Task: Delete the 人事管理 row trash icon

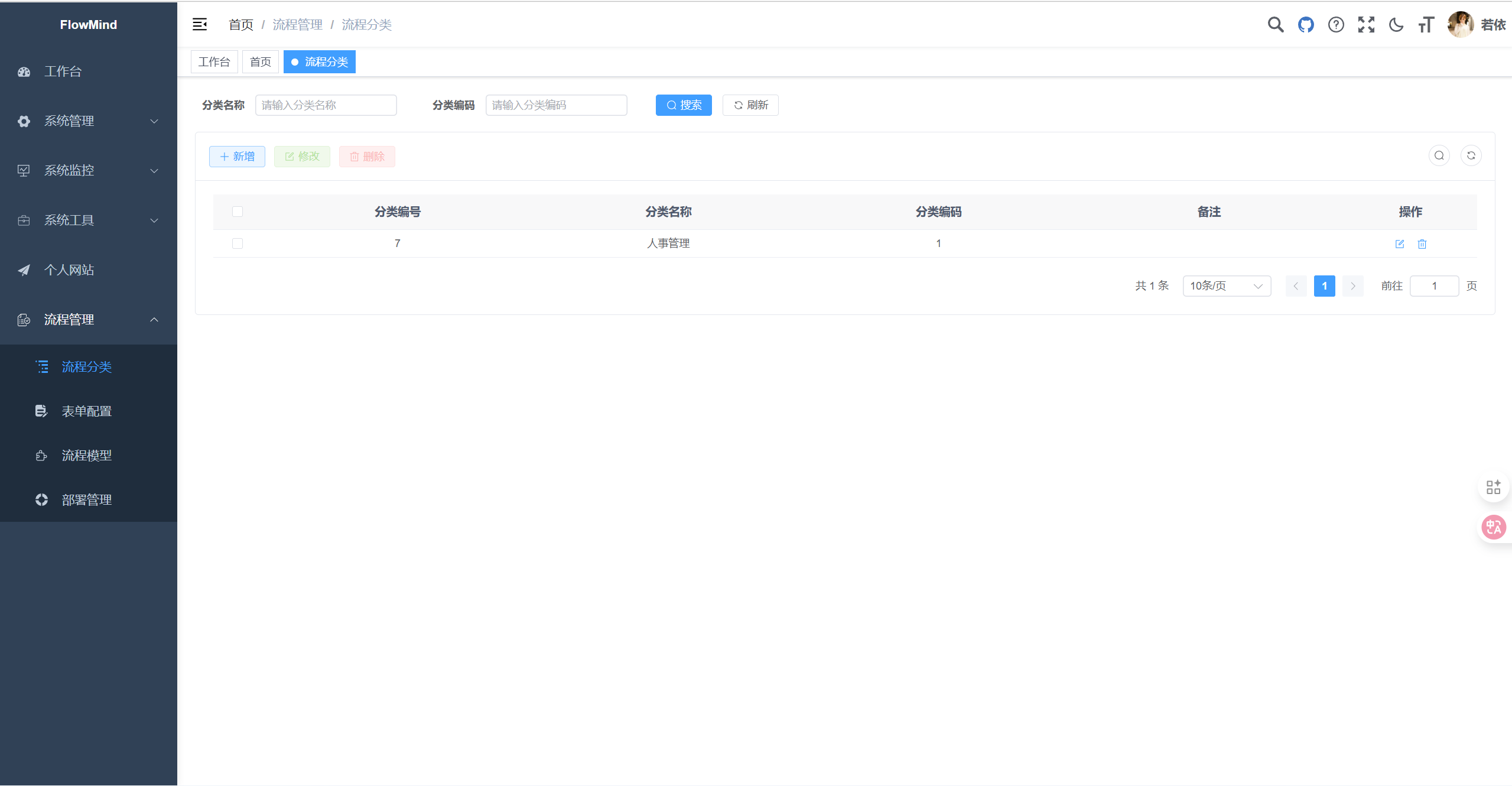Action: point(1422,244)
